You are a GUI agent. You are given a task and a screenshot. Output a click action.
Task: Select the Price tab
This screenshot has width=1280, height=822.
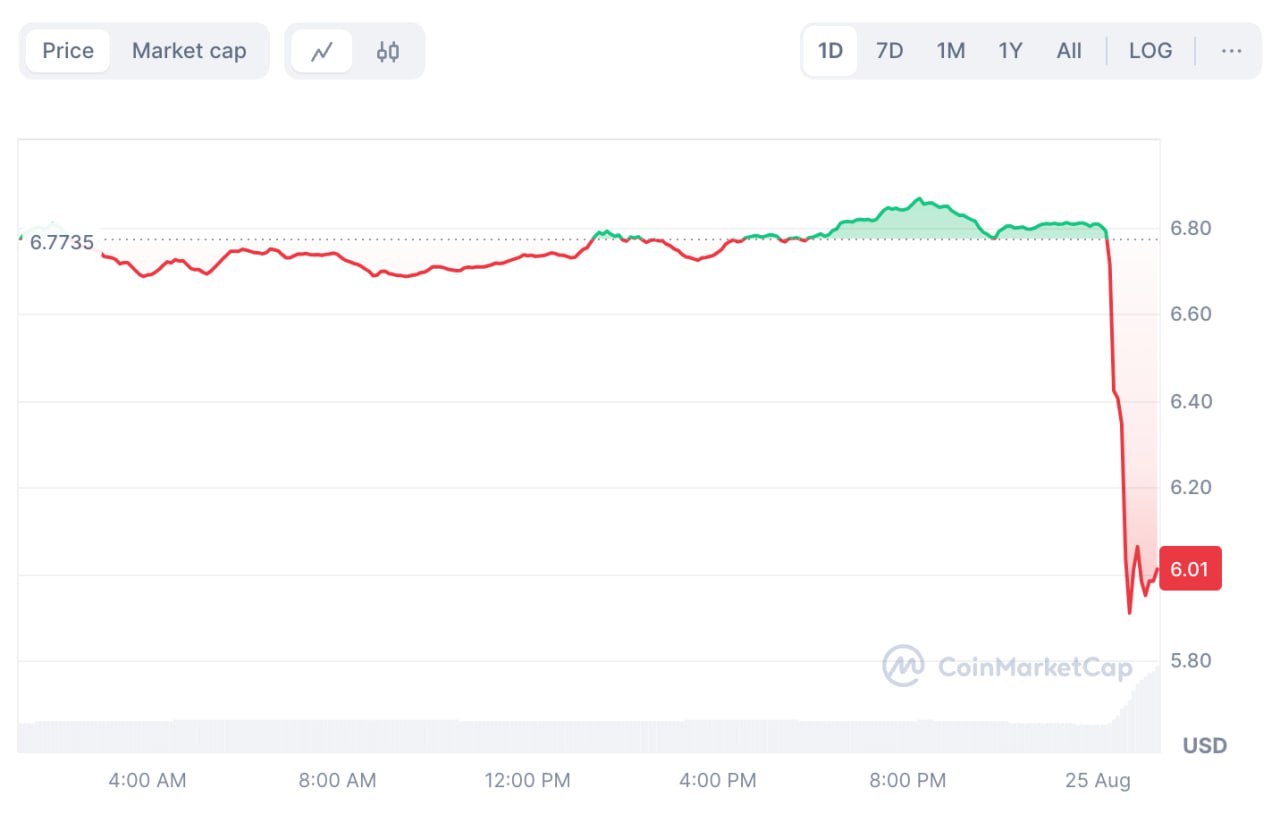click(68, 51)
